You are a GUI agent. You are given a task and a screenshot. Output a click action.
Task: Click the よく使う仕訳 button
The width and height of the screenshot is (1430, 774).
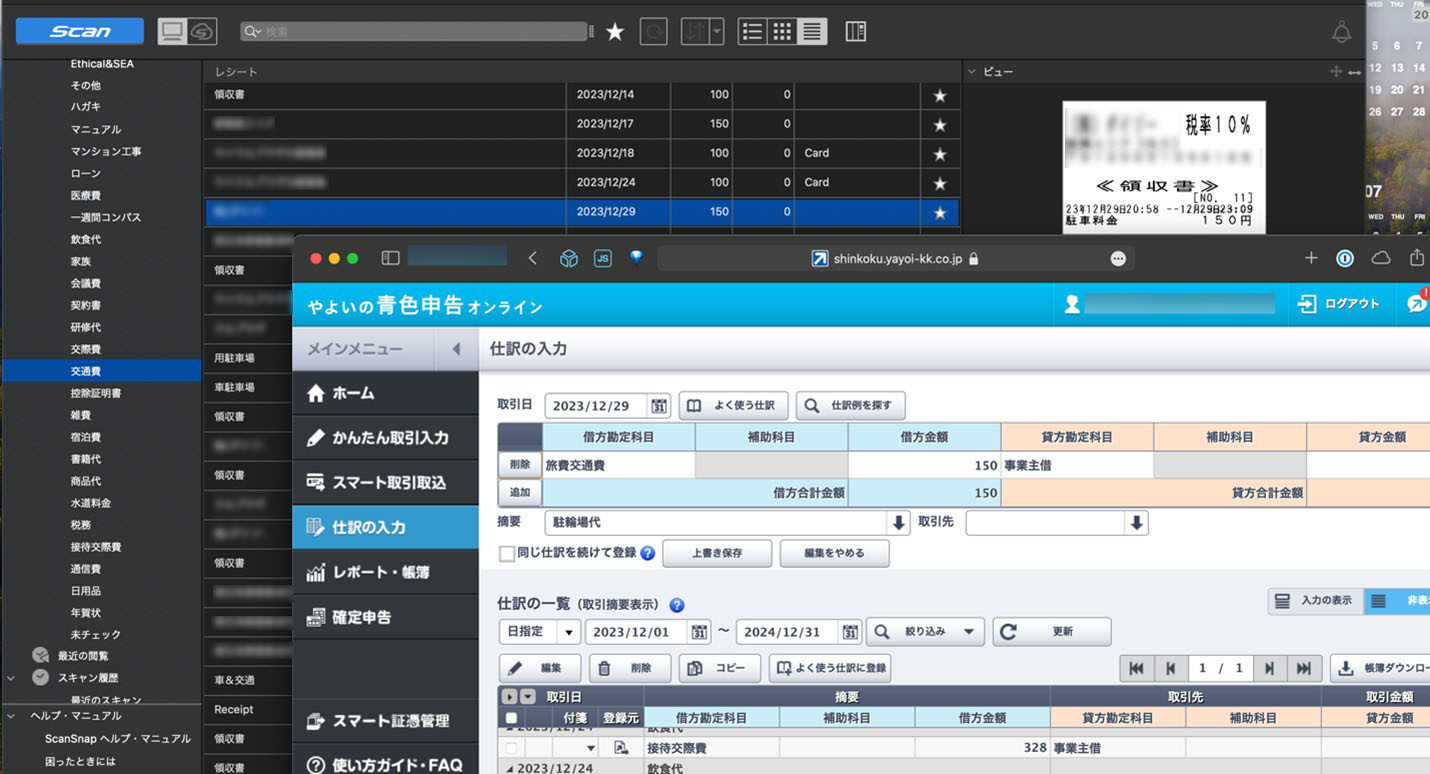point(734,405)
